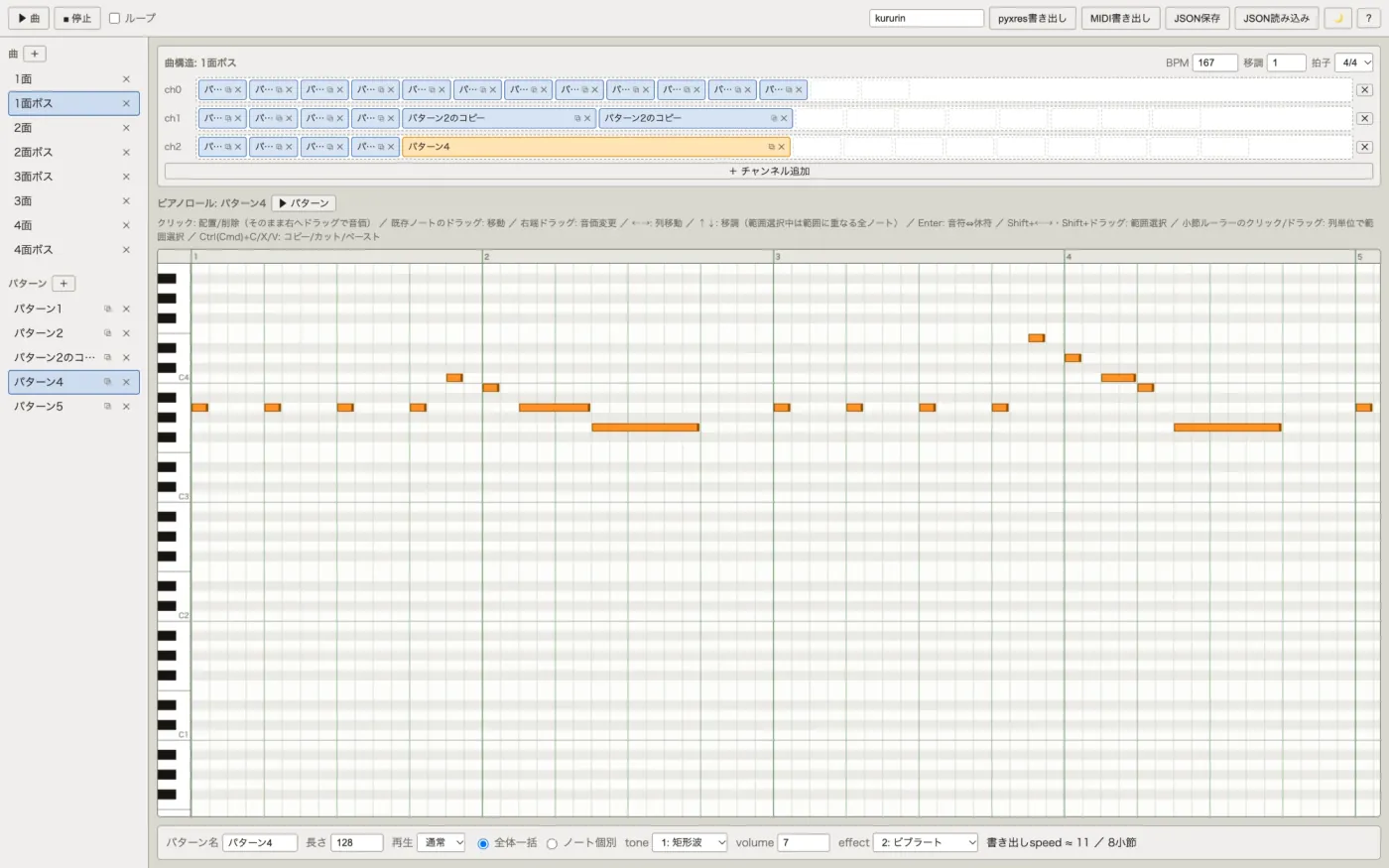Delete the song 2面 with its × icon
The image size is (1389, 868).
[x=126, y=128]
